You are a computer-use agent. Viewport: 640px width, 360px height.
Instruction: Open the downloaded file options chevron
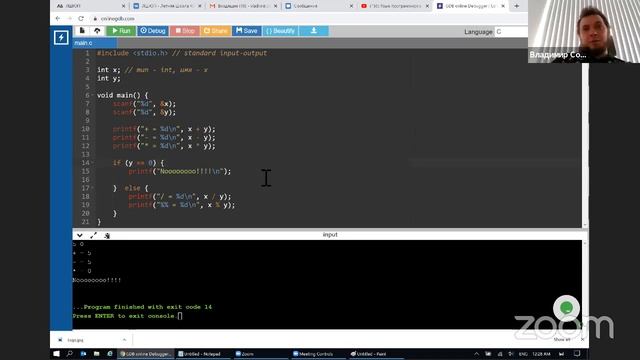(124, 340)
